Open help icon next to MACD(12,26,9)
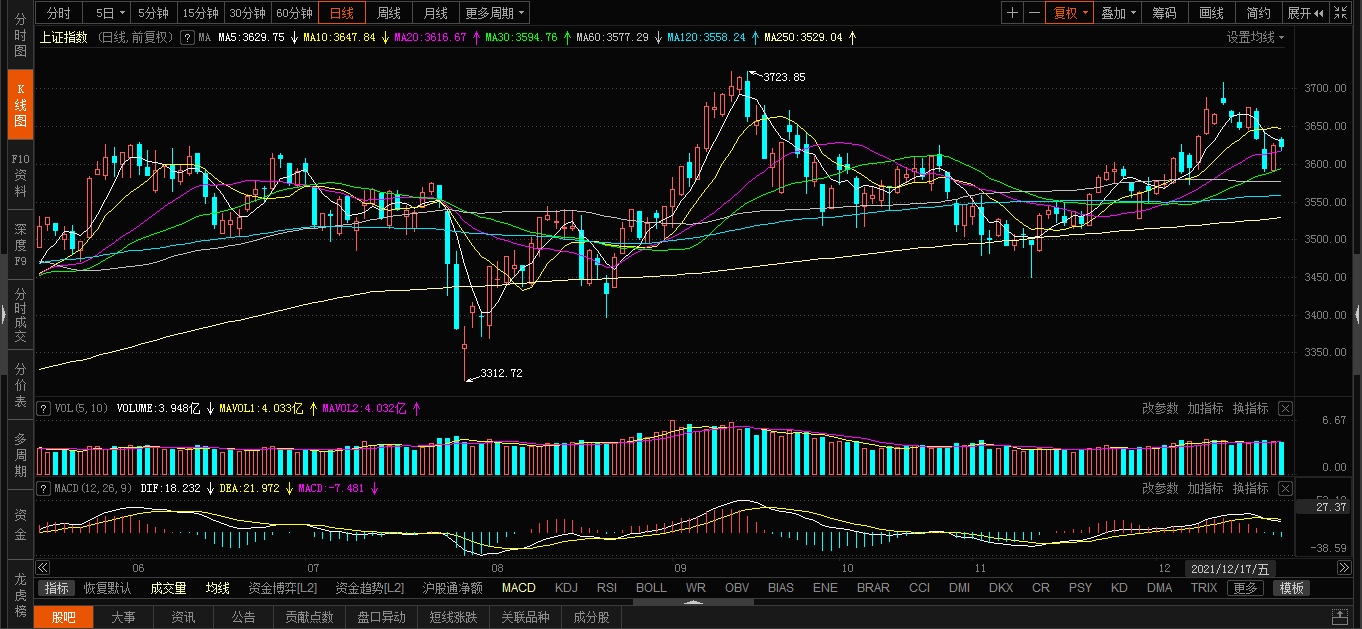1362x629 pixels. [43, 488]
